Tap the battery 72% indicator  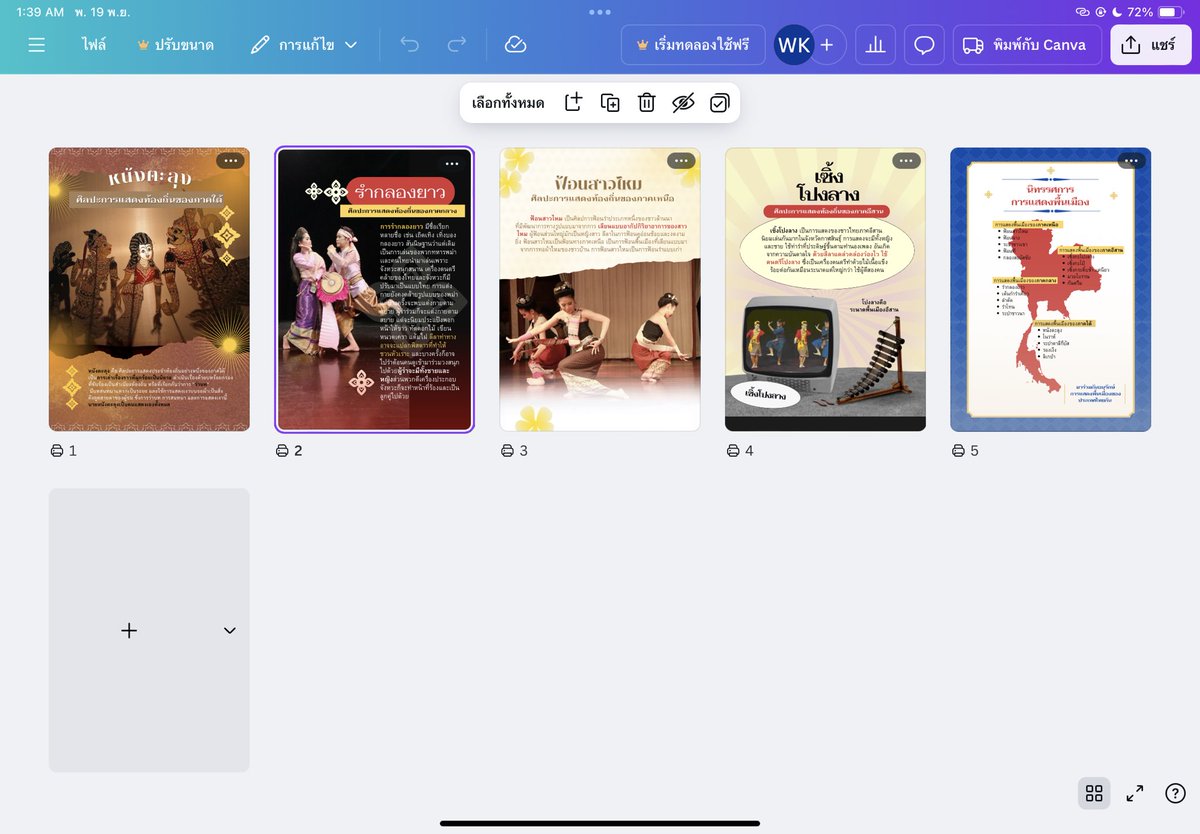[1155, 12]
